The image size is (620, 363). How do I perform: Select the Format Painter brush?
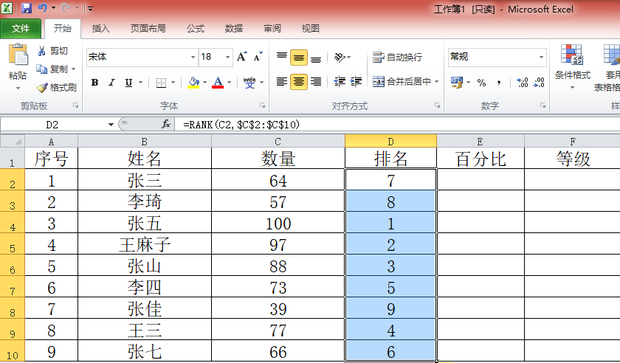point(42,87)
